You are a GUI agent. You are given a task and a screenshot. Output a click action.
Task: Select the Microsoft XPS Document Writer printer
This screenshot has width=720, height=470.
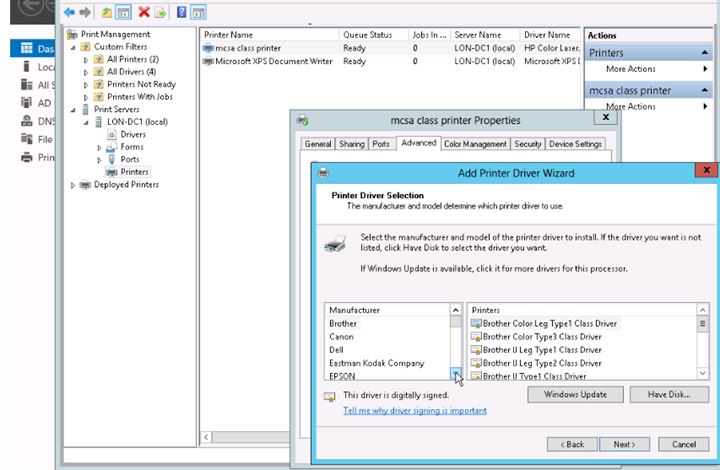click(267, 61)
